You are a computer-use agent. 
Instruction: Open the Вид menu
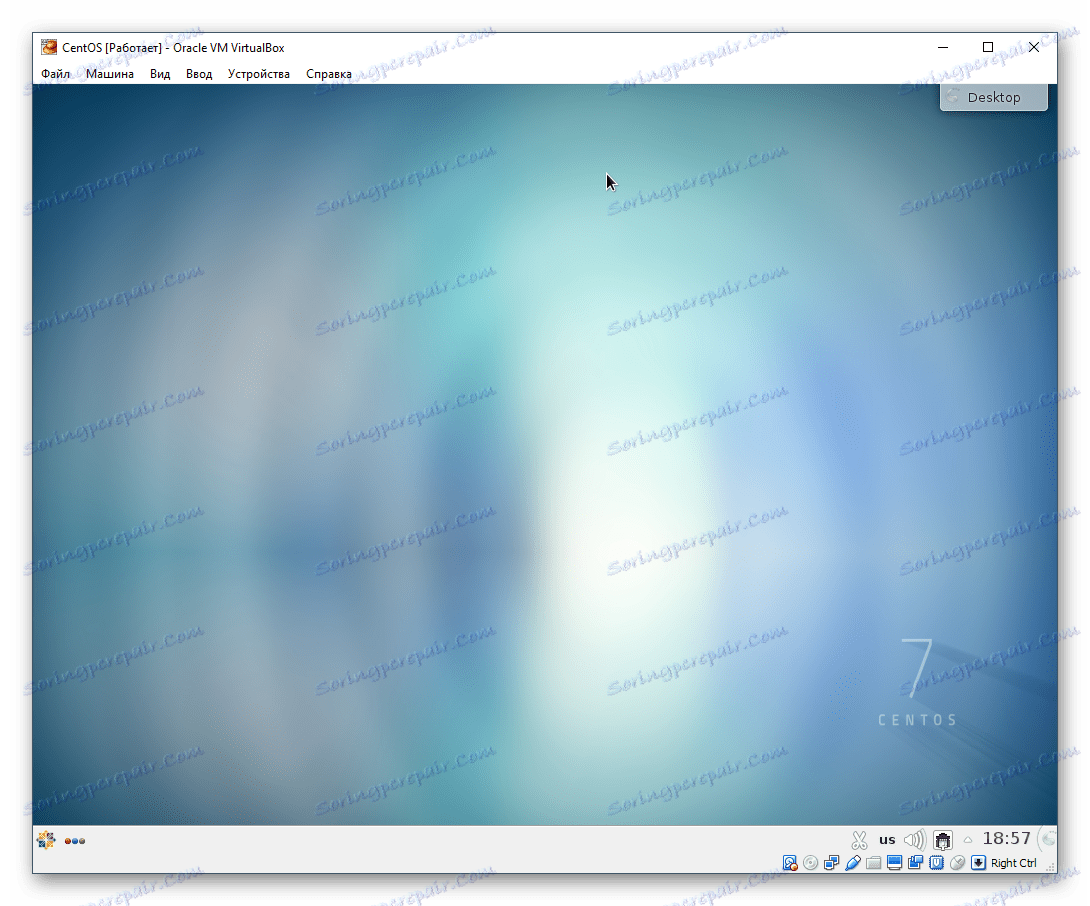coord(160,74)
